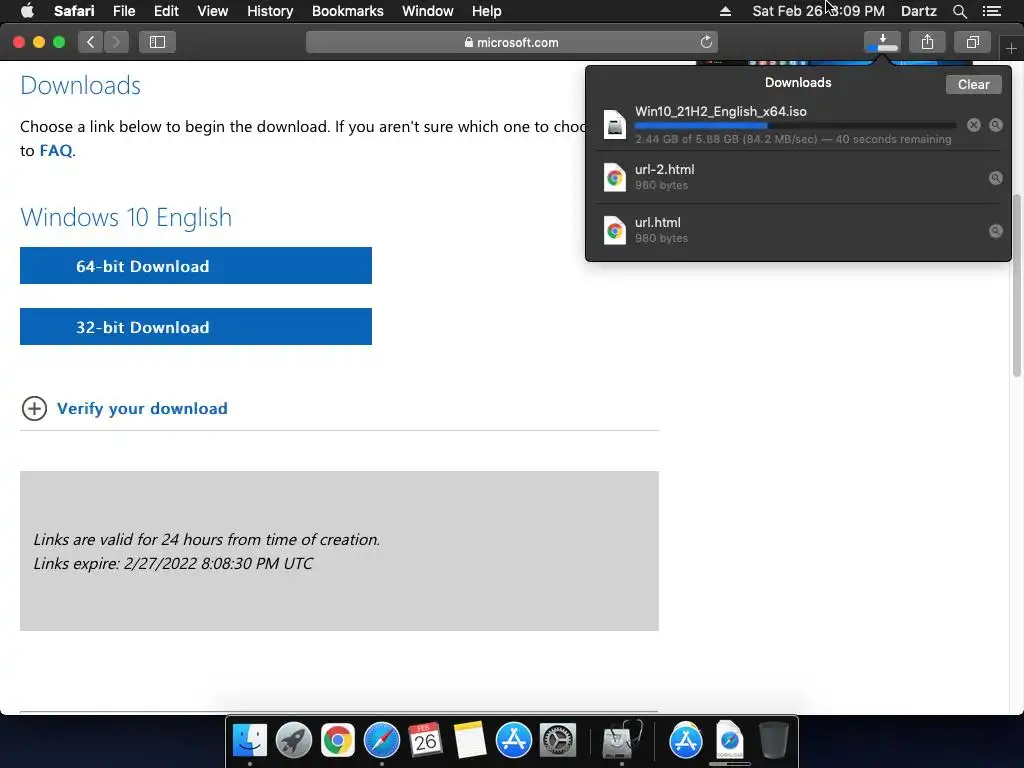Open the Downloads toolbar button
The image size is (1024, 768).
click(x=882, y=42)
